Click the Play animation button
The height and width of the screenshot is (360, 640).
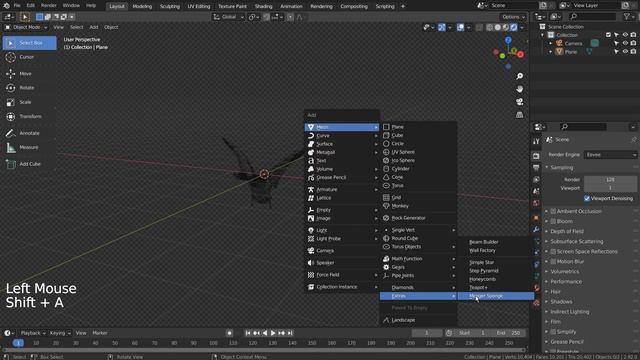click(273, 333)
